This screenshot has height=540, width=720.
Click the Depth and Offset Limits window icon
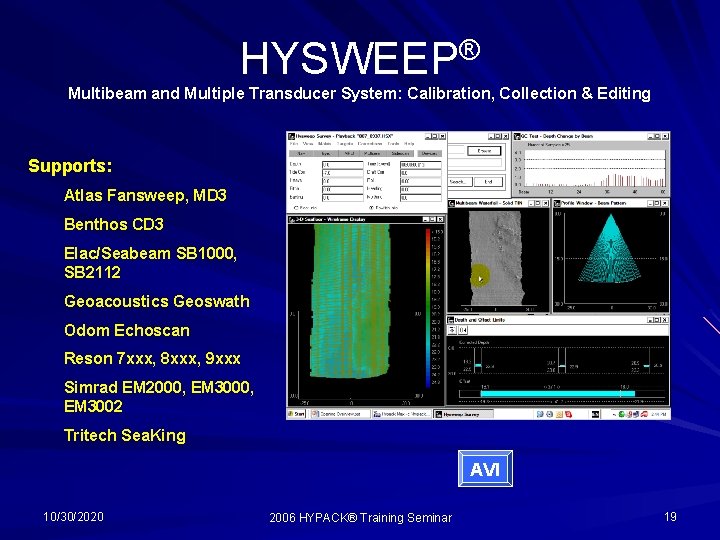pos(451,320)
